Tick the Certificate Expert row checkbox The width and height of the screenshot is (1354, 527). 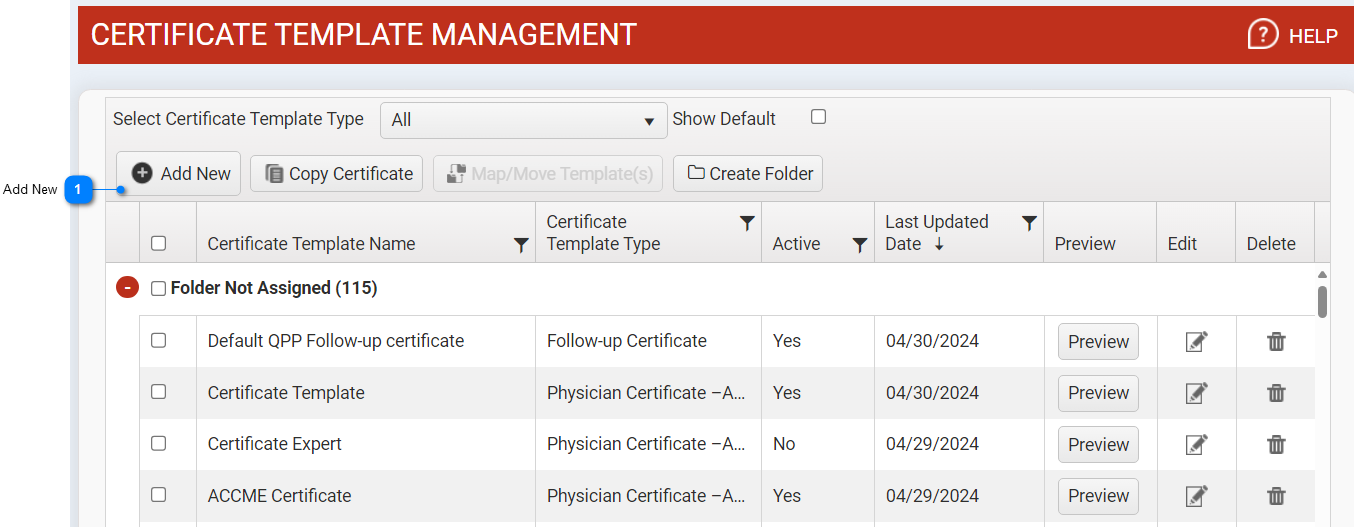click(158, 443)
